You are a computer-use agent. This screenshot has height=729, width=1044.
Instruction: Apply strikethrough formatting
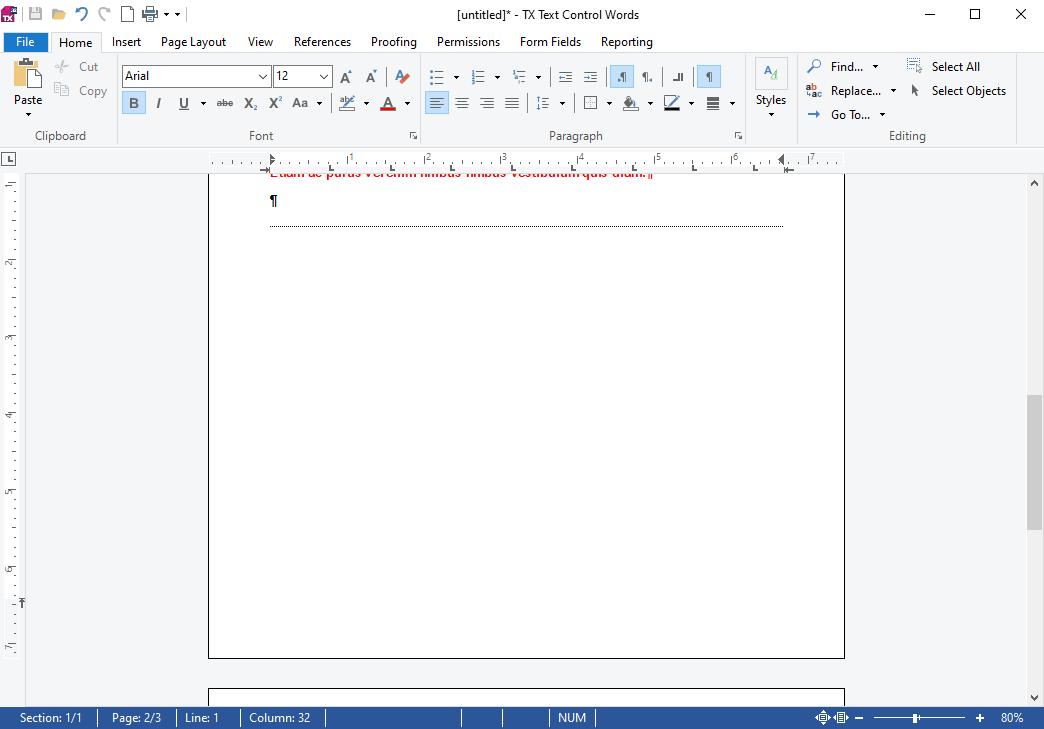point(225,103)
